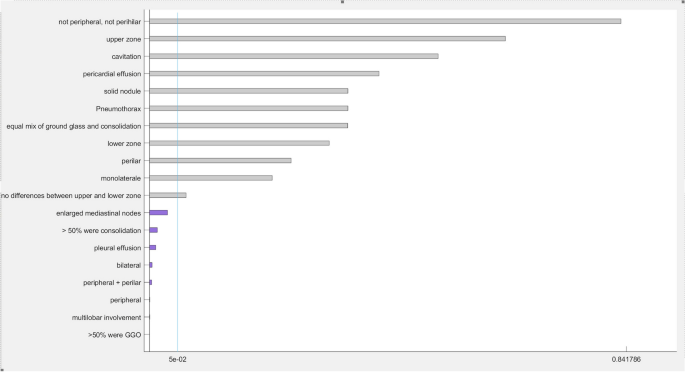Image resolution: width=685 pixels, height=372 pixels.
Task: Click the purple '> 50% were consolidation' bar
Action: tap(153, 230)
